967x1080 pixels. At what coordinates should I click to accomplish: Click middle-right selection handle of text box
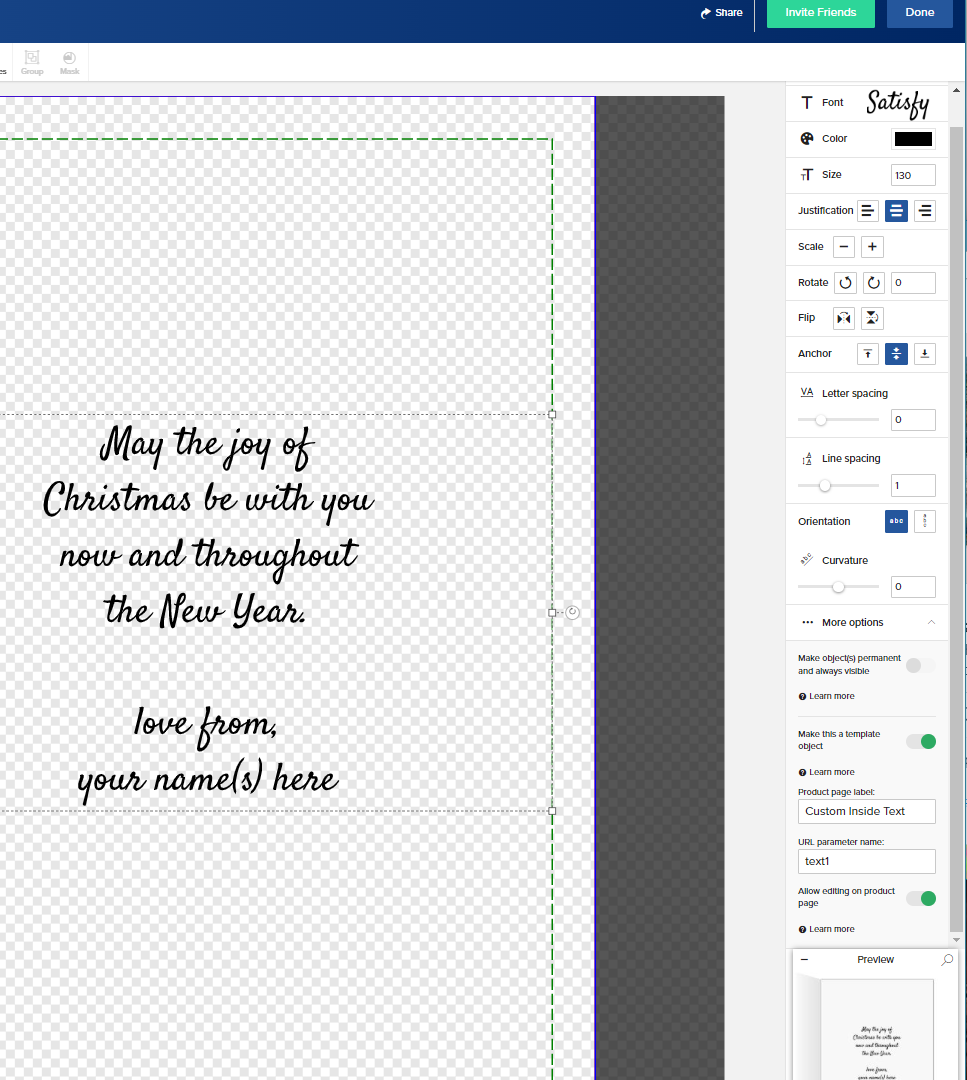click(552, 612)
